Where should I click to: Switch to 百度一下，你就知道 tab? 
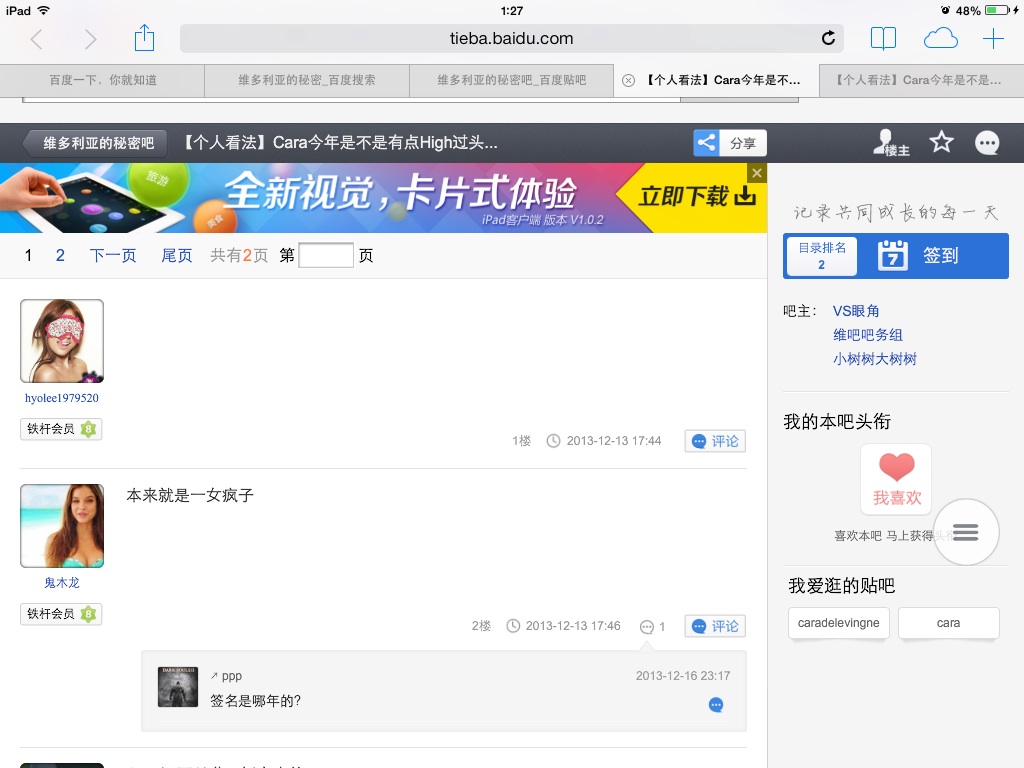(103, 80)
